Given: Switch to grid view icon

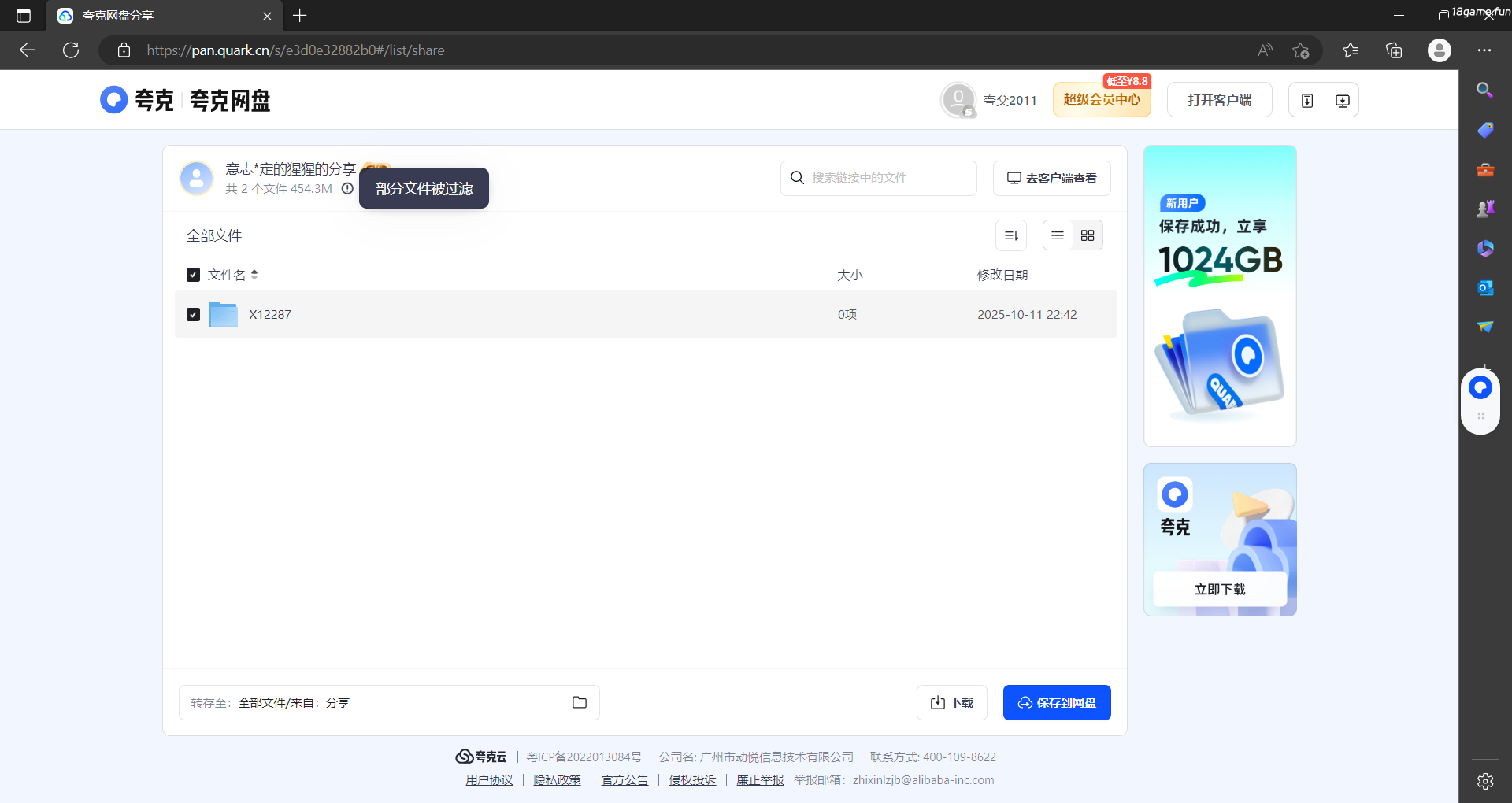Looking at the screenshot, I should coord(1088,235).
